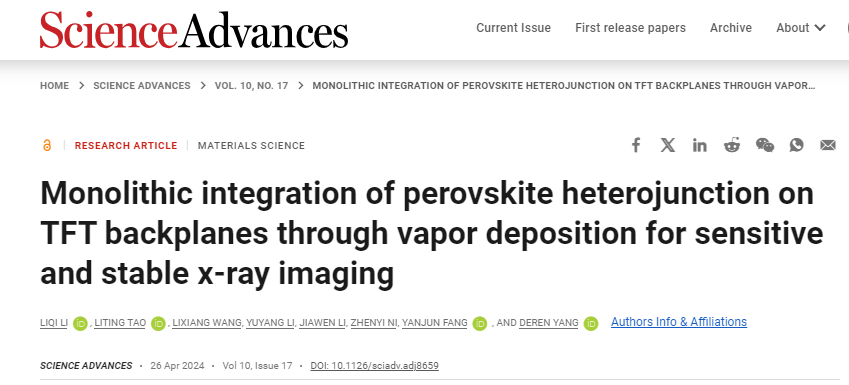Open the Archive menu item
The image size is (849, 385).
pos(731,28)
